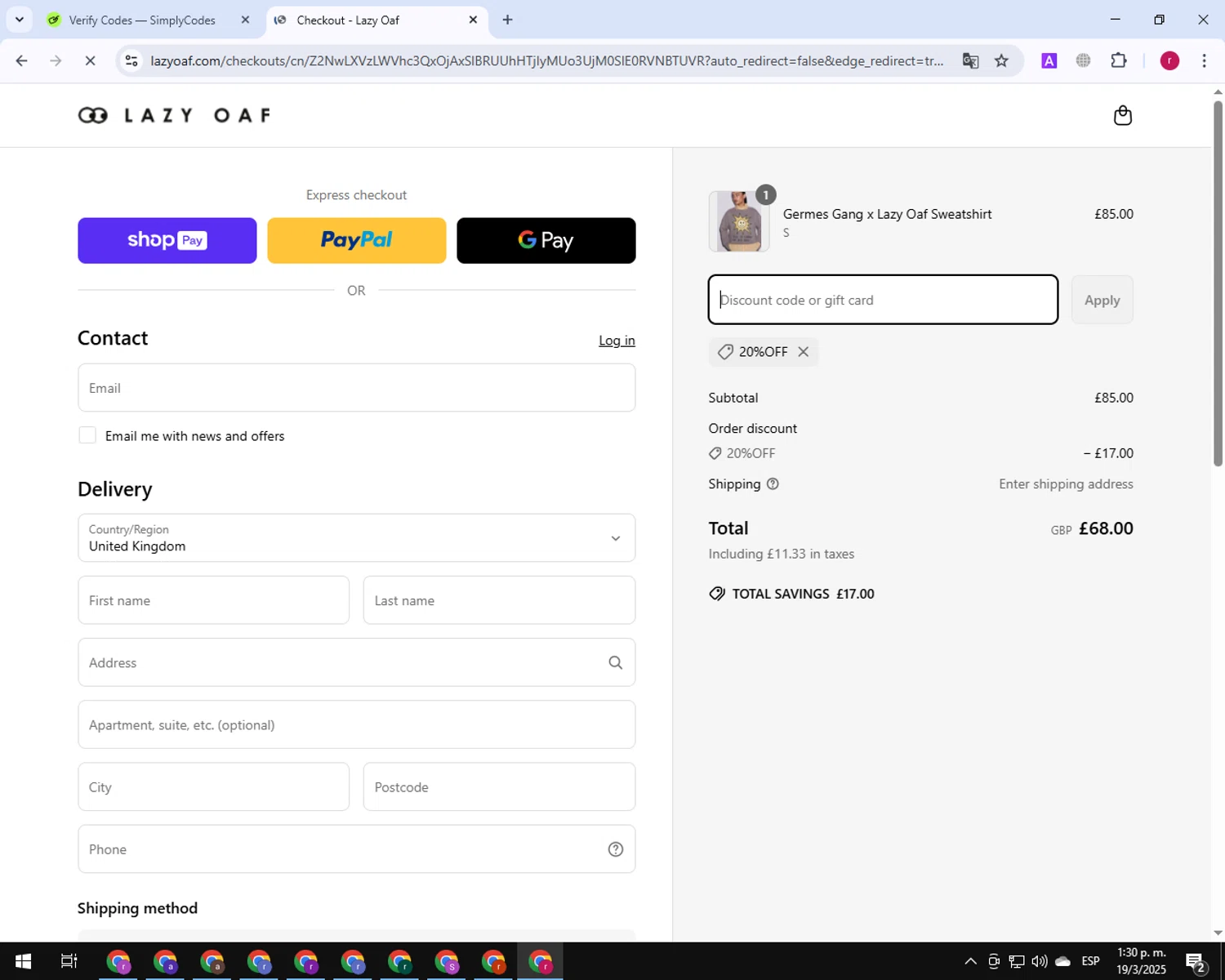Viewport: 1225px width, 980px height.
Task: Click the First name field
Action: point(214,600)
